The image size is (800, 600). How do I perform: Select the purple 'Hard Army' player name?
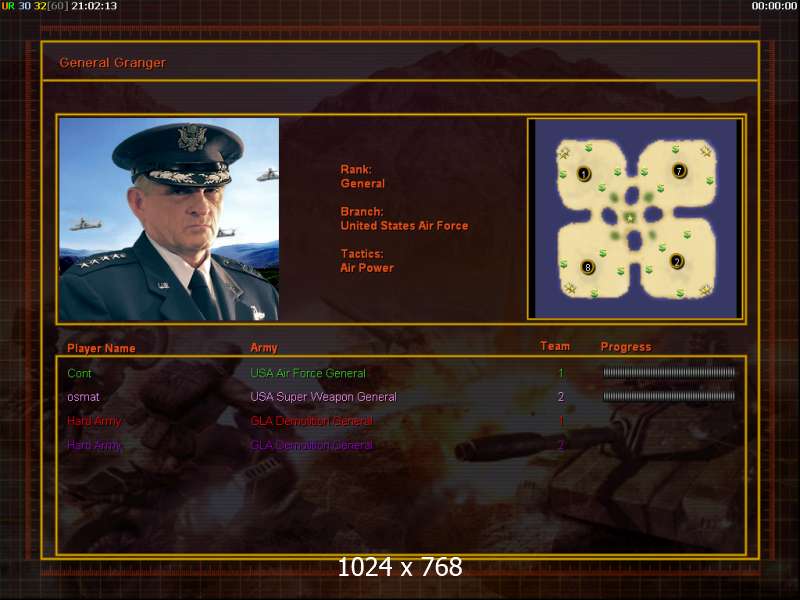[94, 445]
